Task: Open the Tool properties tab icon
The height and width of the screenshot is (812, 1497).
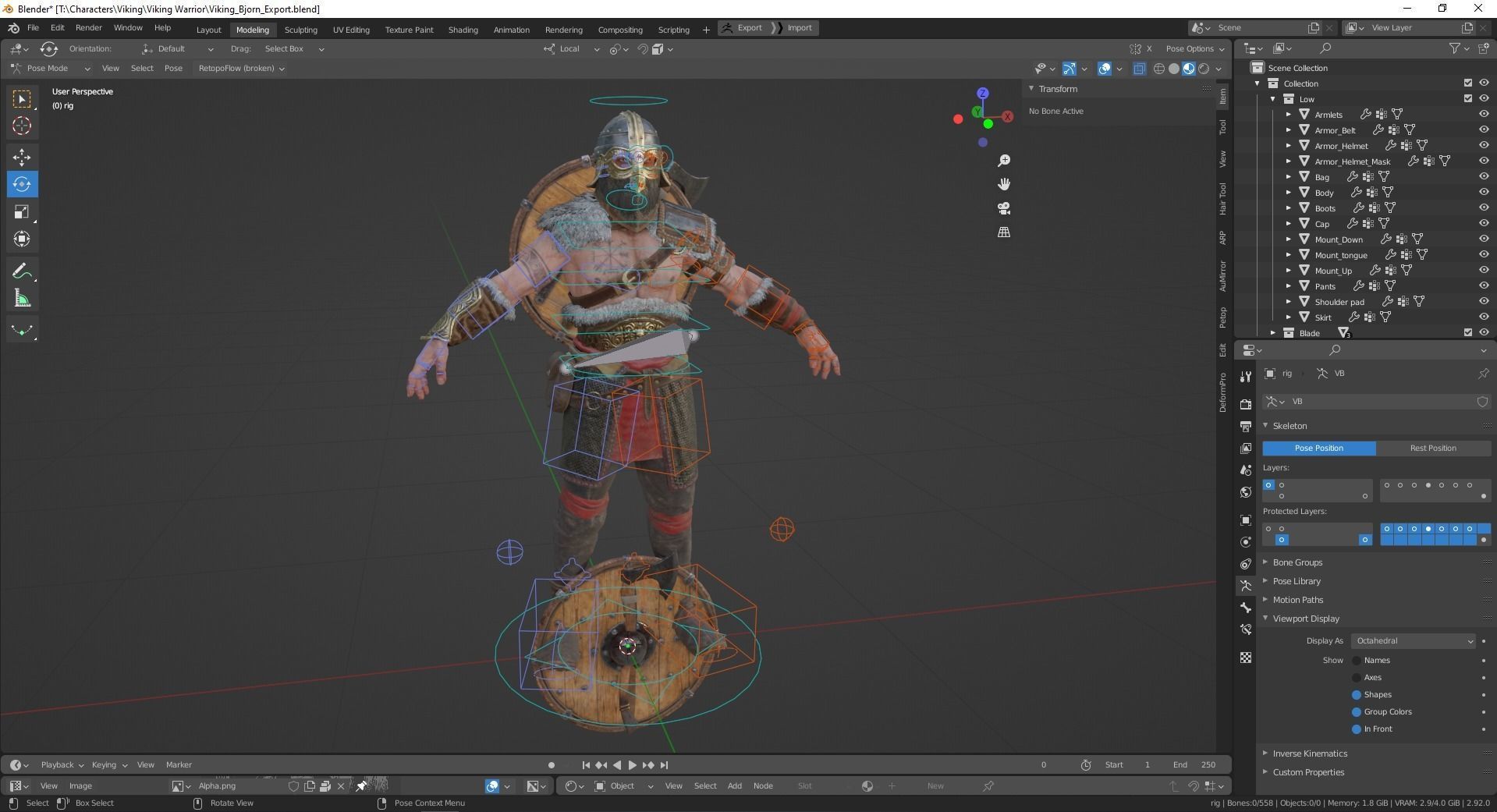Action: (x=1246, y=376)
